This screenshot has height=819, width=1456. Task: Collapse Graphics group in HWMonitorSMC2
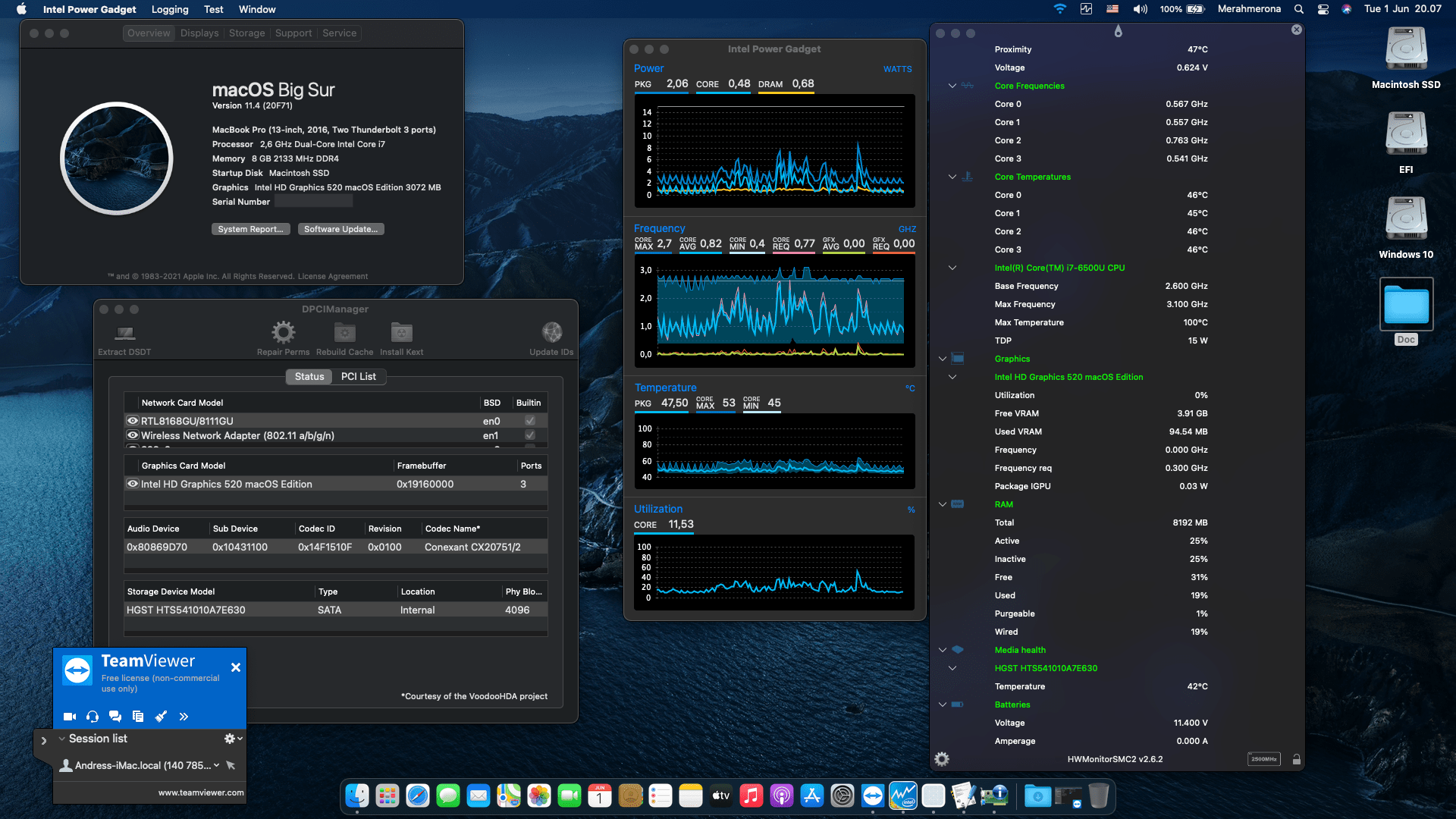[943, 359]
